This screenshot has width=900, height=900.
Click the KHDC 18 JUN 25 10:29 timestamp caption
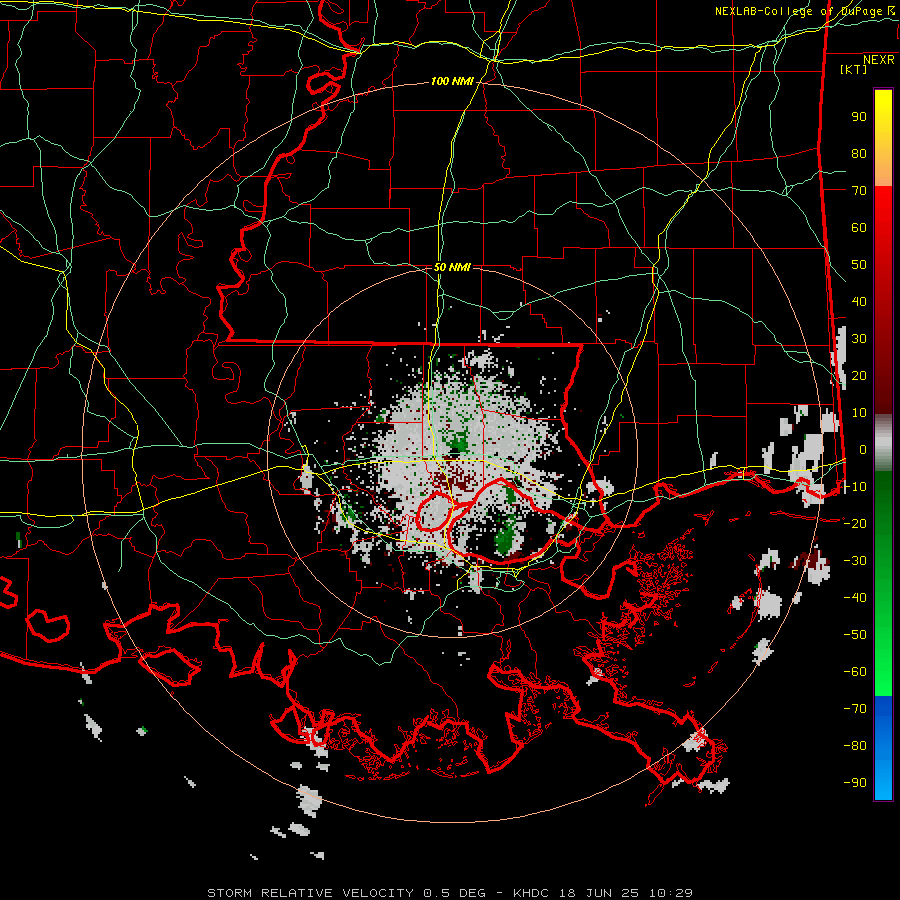pos(603,893)
